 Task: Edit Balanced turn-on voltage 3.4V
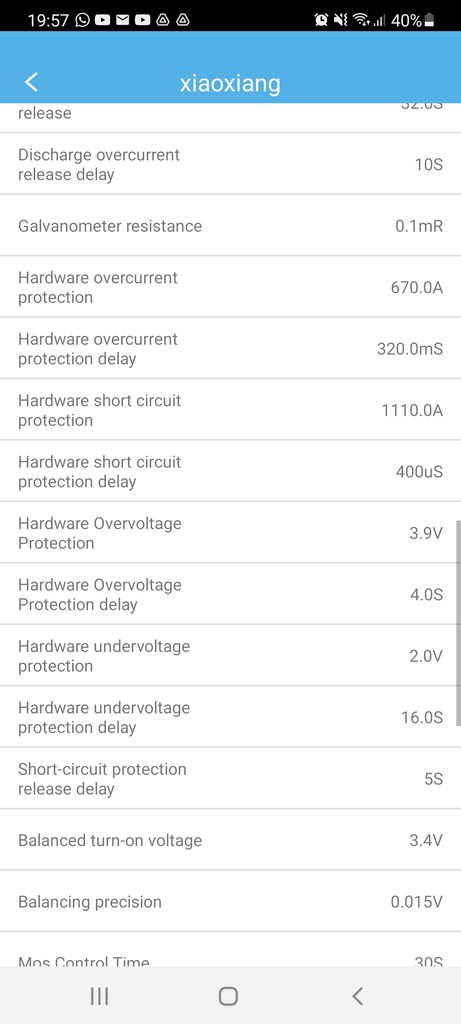tap(230, 840)
